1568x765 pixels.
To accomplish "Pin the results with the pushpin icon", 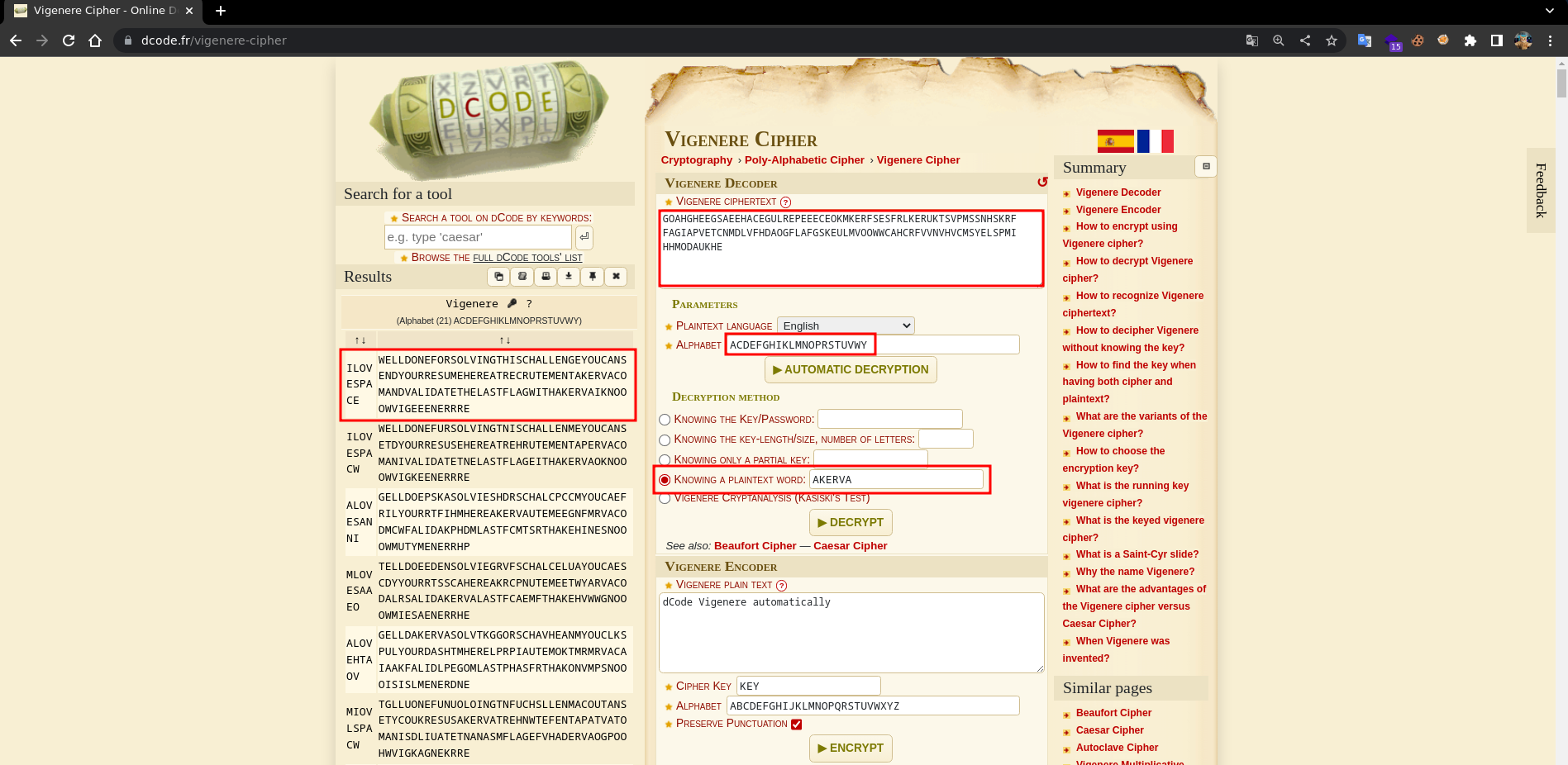I will (593, 277).
